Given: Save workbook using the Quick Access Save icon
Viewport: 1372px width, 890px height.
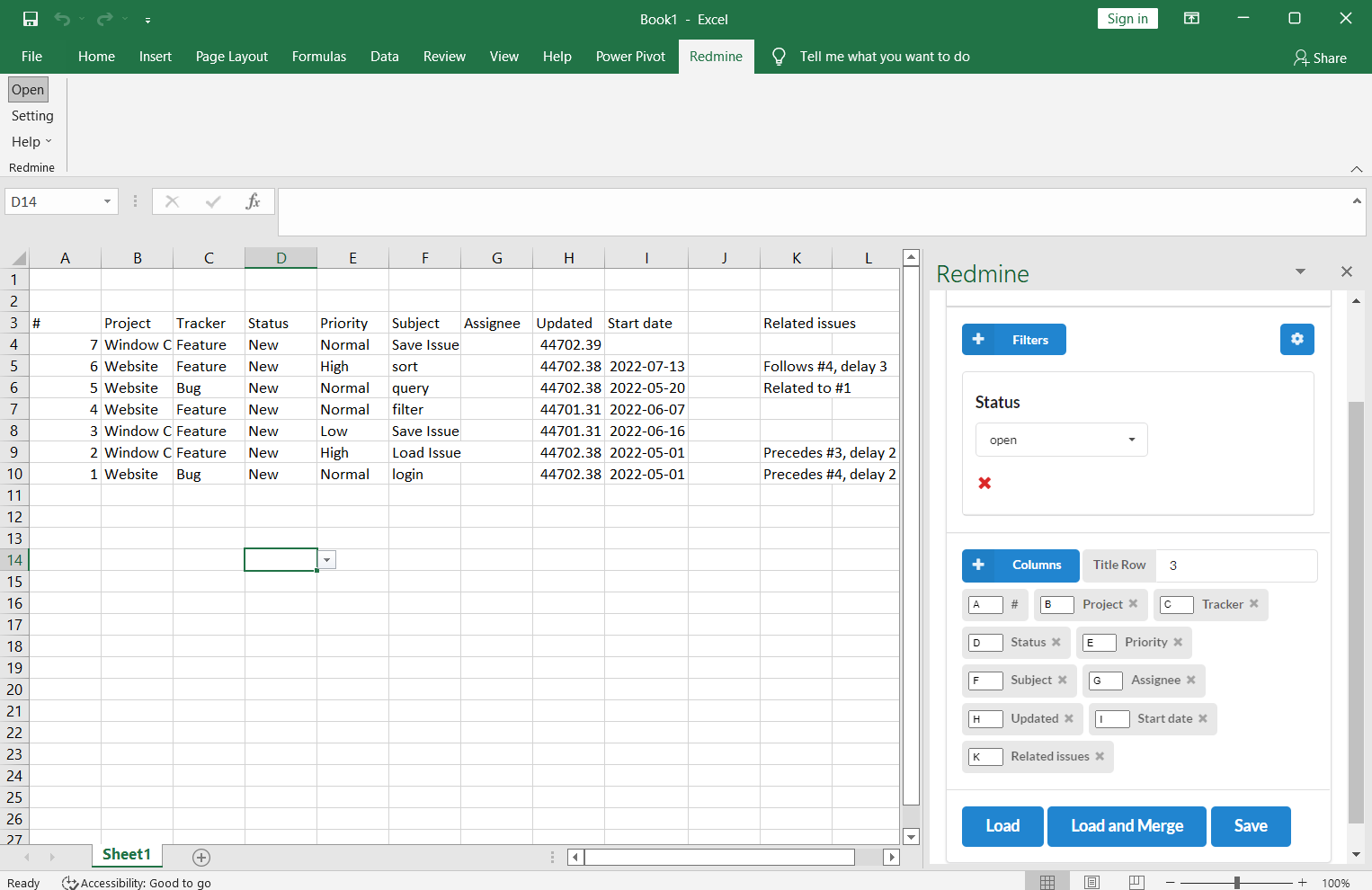Looking at the screenshot, I should coord(31,18).
